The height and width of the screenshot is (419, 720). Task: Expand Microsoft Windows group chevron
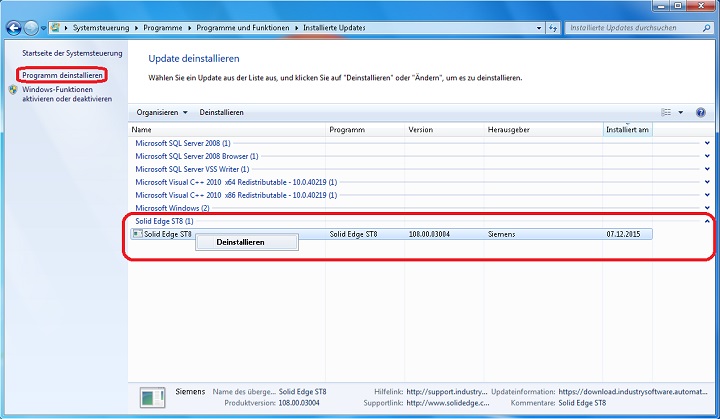(707, 208)
